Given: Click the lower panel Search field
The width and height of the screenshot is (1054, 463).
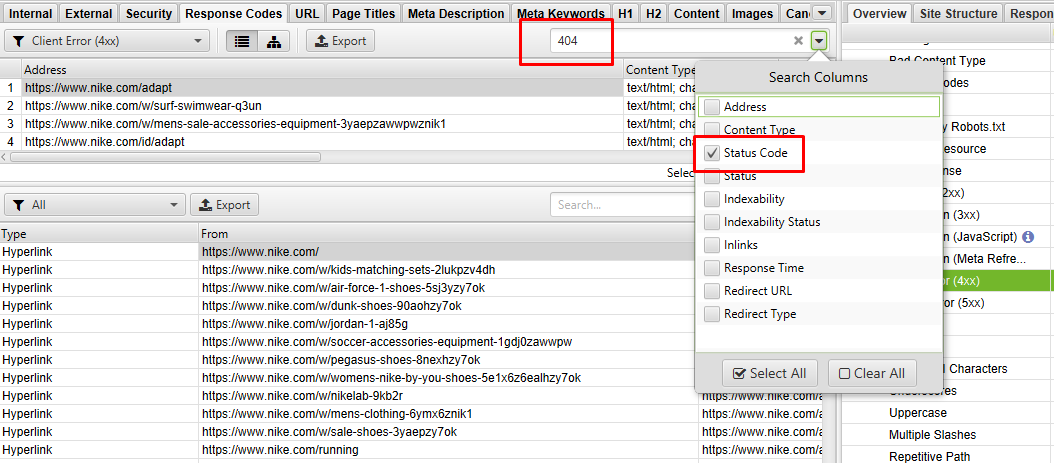Looking at the screenshot, I should [620, 205].
